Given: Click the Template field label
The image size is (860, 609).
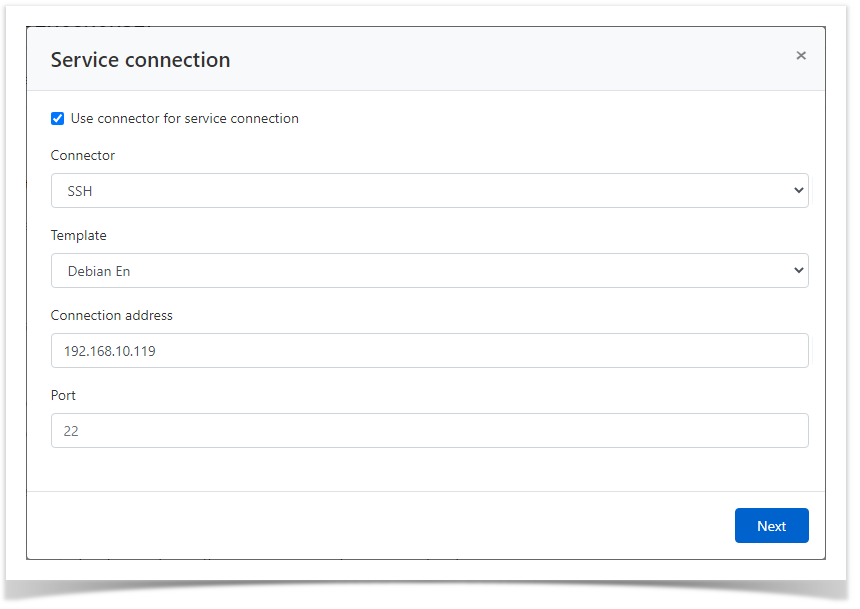Looking at the screenshot, I should pyautogui.click(x=79, y=236).
